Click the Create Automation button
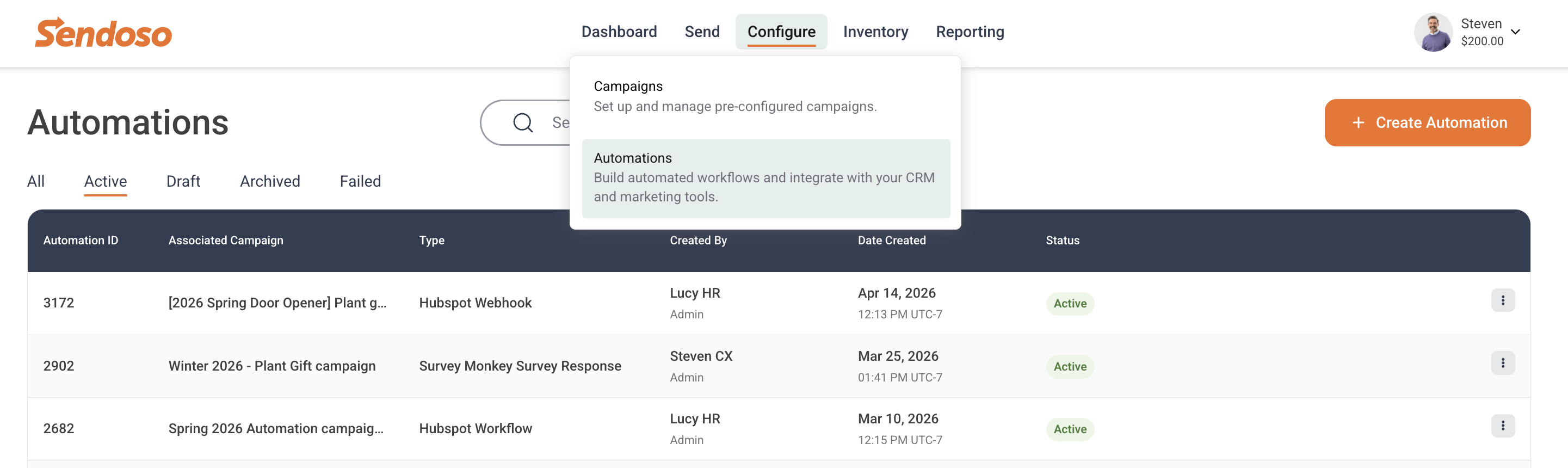This screenshot has width=1568, height=468. click(x=1427, y=122)
